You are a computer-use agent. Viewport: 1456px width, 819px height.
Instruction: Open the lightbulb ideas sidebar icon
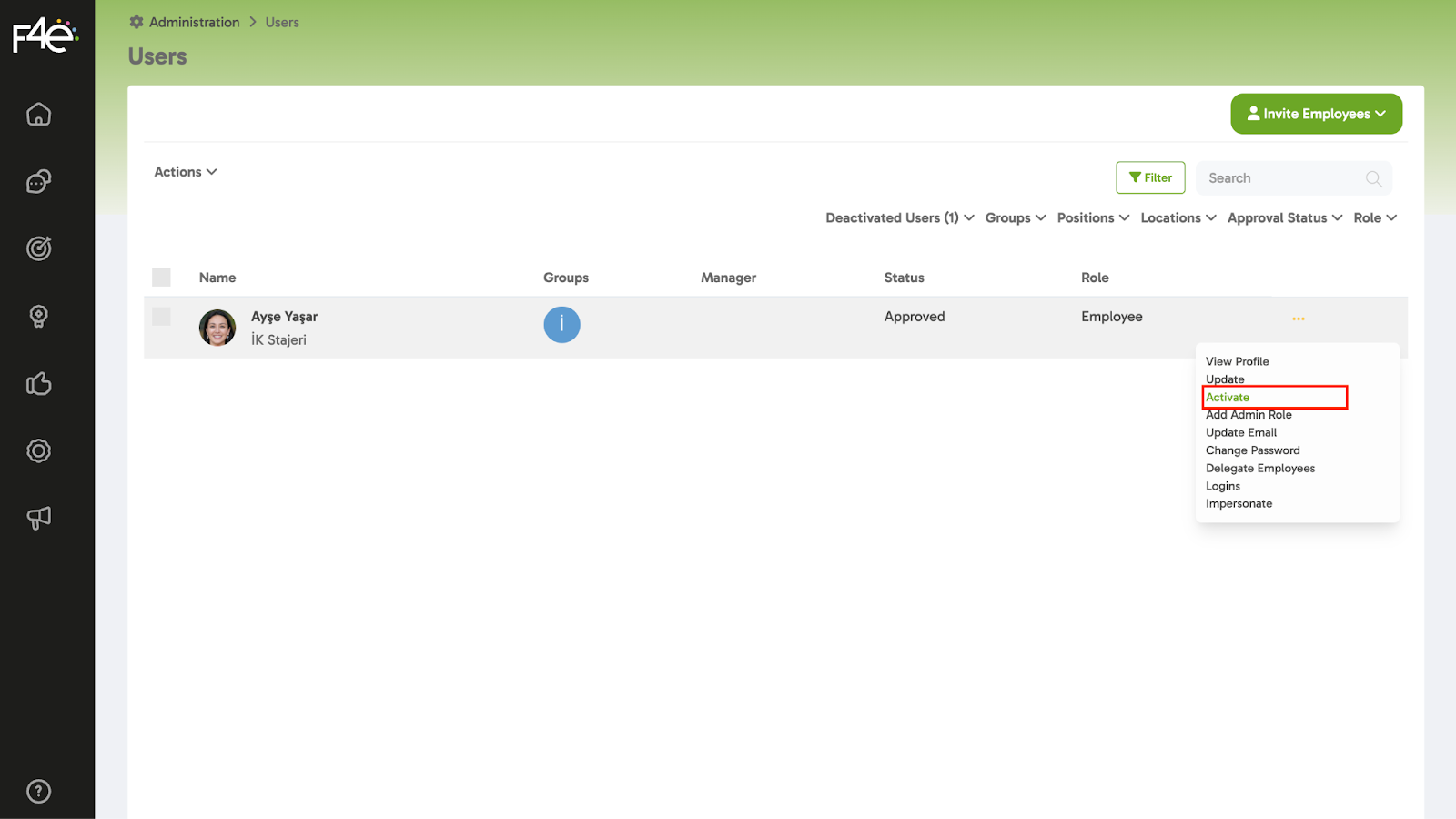tap(38, 316)
